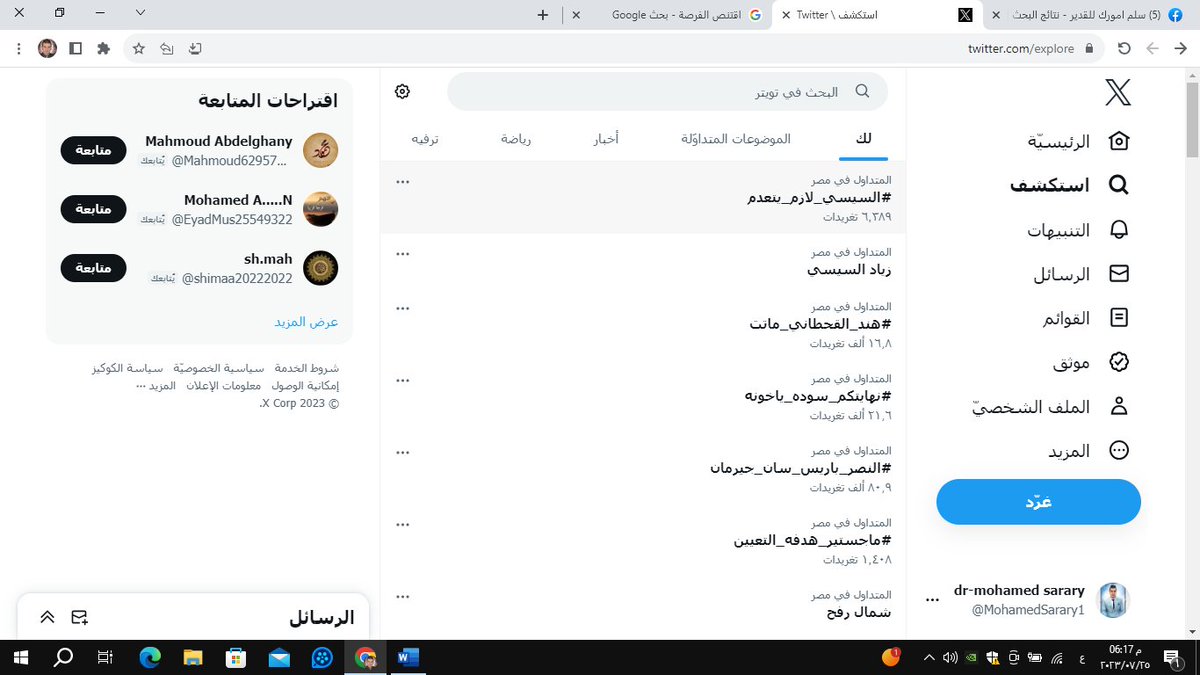Viewport: 1200px width, 675px height.
Task: Open explore settings gear icon
Action: point(402,92)
